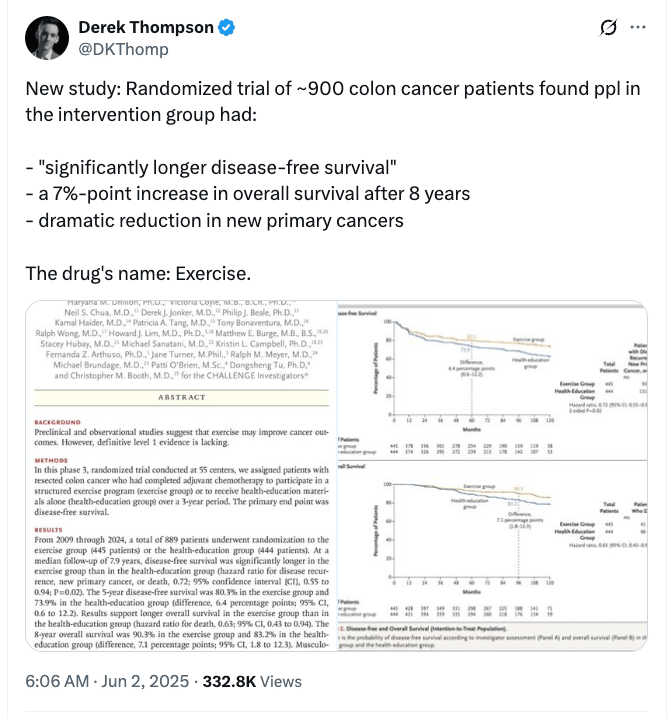Click the METHODS section of the abstract
672x719 pixels.
pyautogui.click(x=182, y=487)
